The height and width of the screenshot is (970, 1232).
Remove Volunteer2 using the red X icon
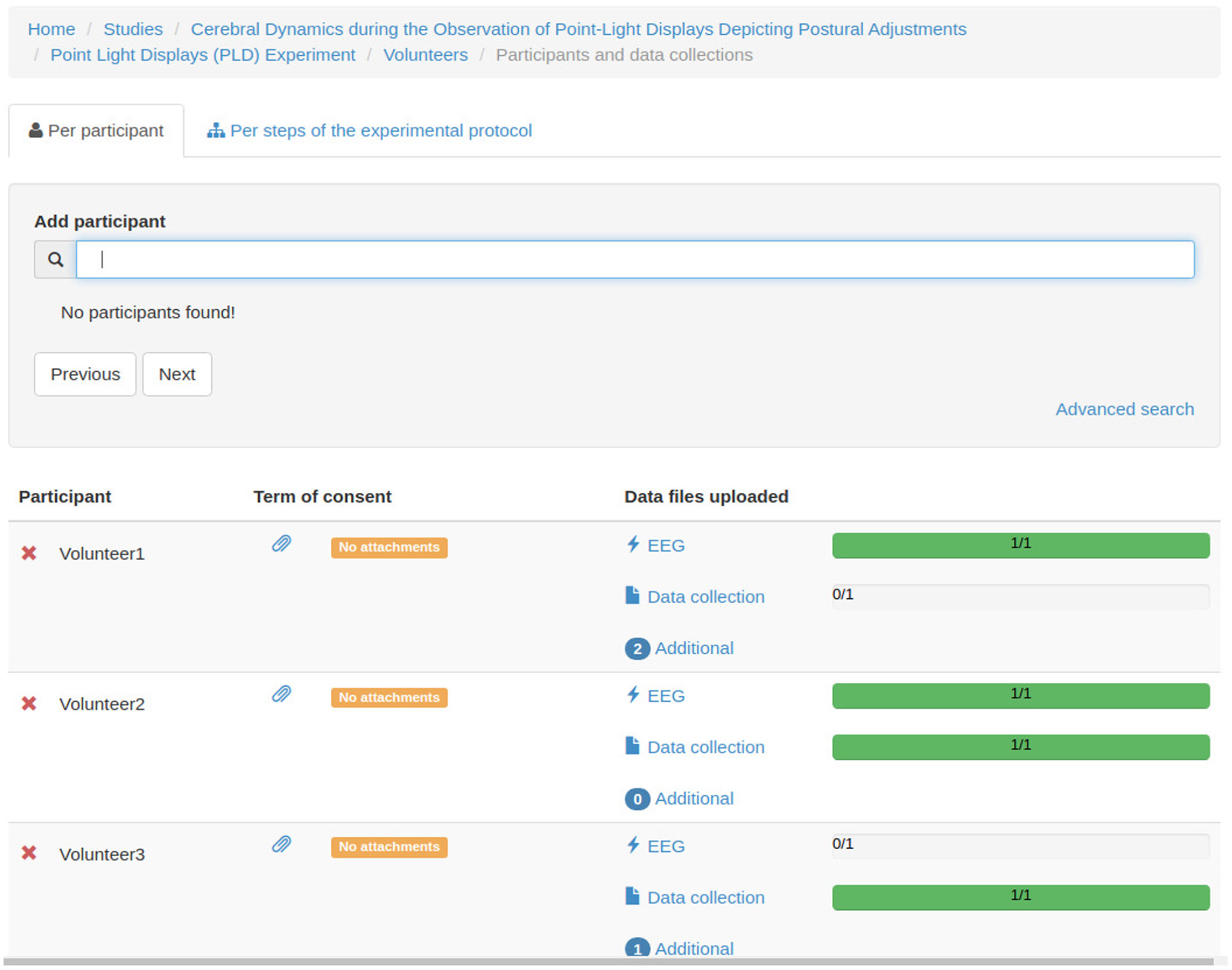[x=29, y=704]
